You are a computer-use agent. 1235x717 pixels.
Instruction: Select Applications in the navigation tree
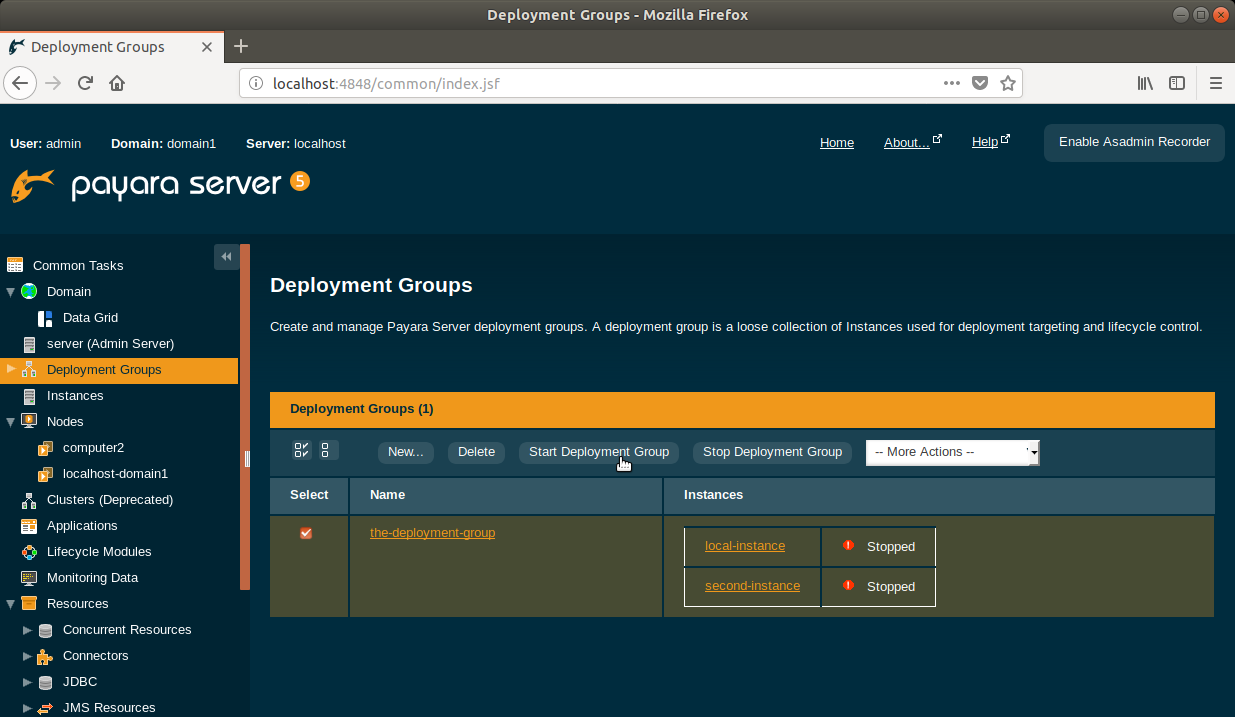click(x=82, y=526)
